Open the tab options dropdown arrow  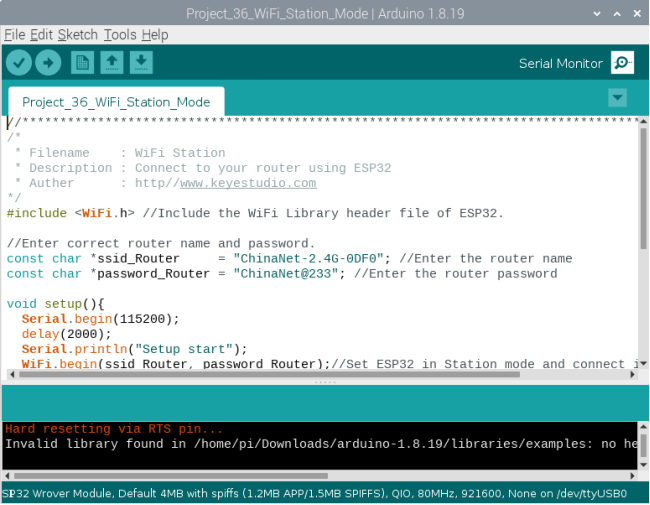pos(617,98)
